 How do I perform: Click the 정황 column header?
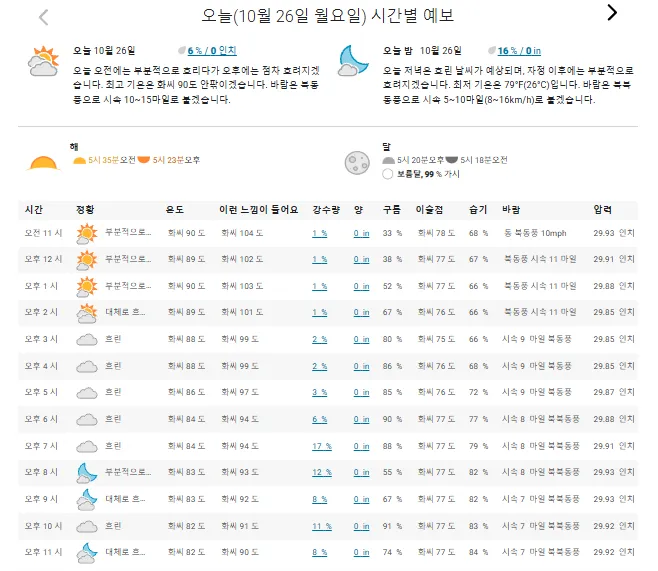[x=85, y=209]
